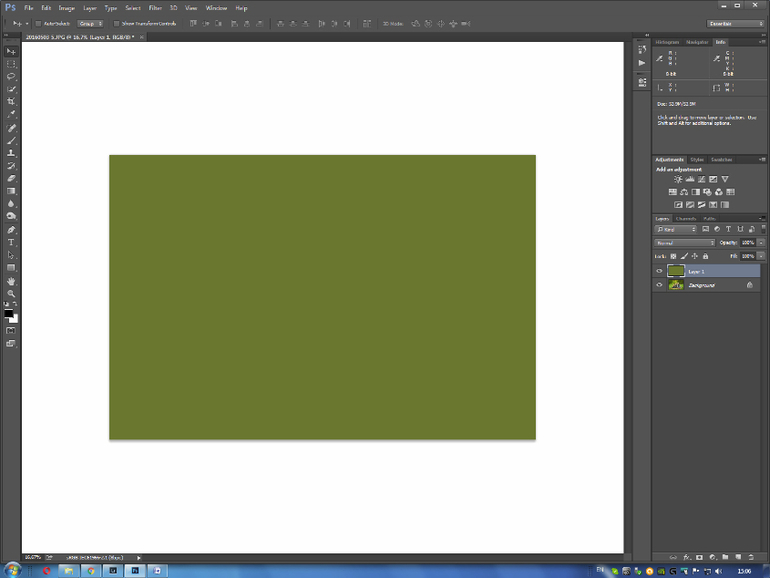Viewport: 770px width, 578px height.
Task: Select the Zoom tool in toolbox
Action: coord(12,294)
